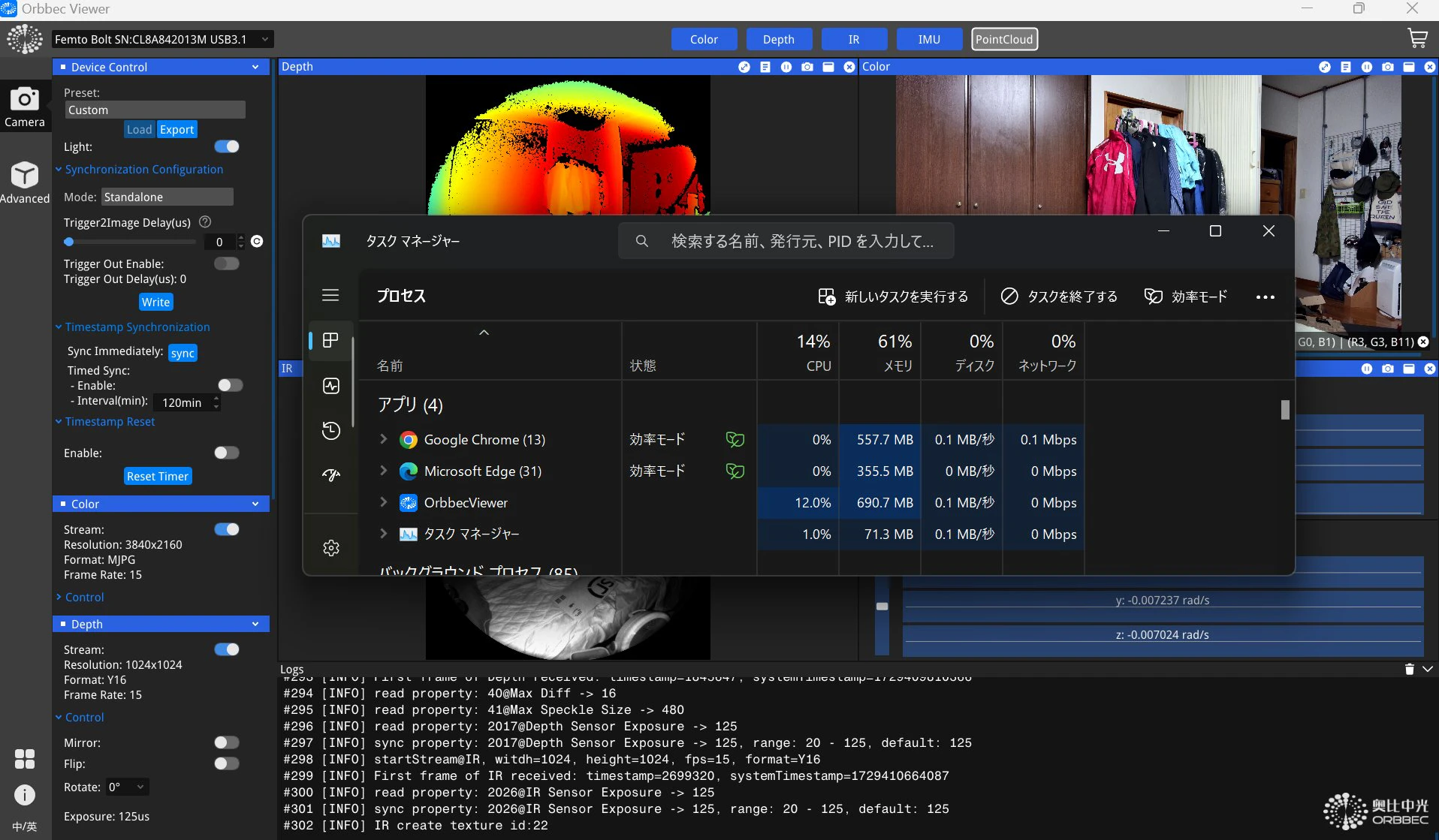Image resolution: width=1439 pixels, height=840 pixels.
Task: Turn off the Color stream switch
Action: 227,529
